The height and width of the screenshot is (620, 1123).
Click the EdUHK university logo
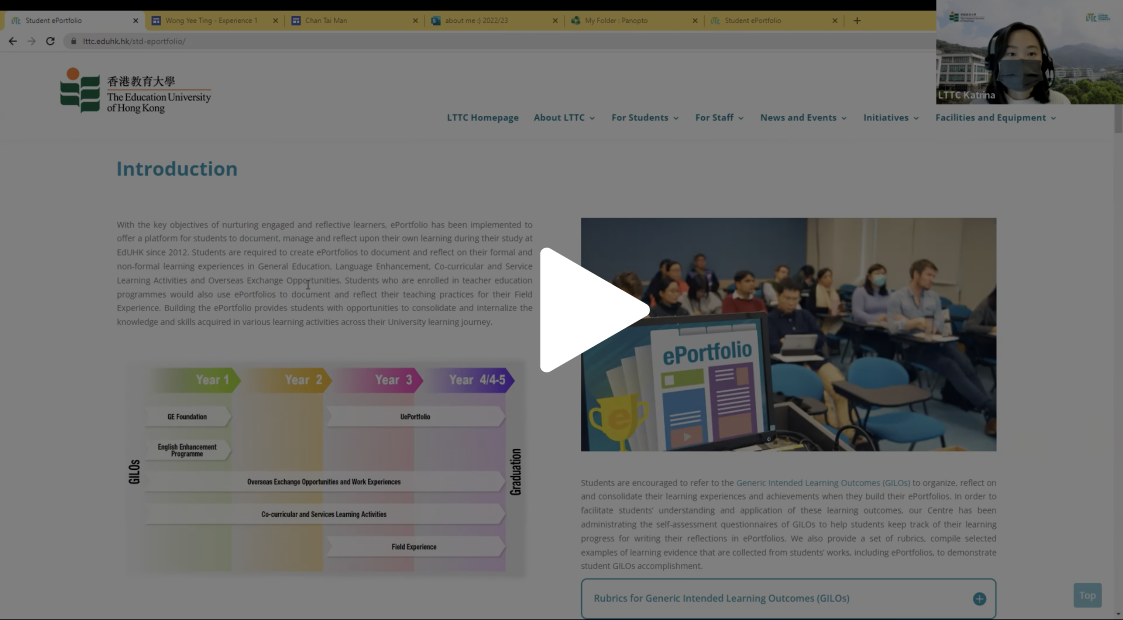point(135,91)
